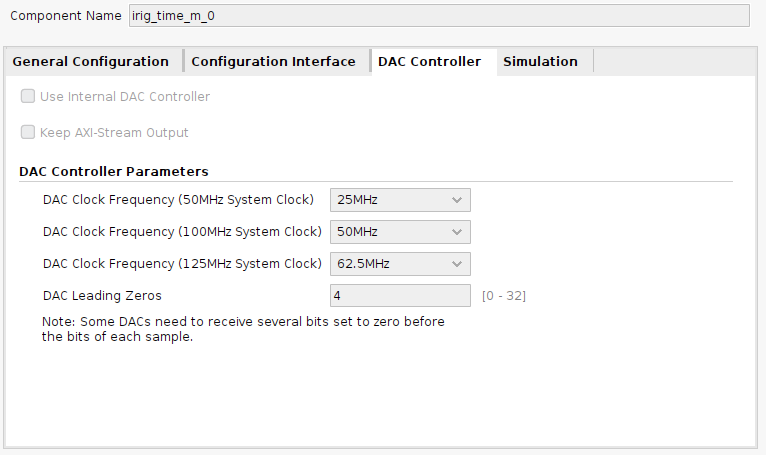Click the DAC Controller Parameters heading

[114, 172]
